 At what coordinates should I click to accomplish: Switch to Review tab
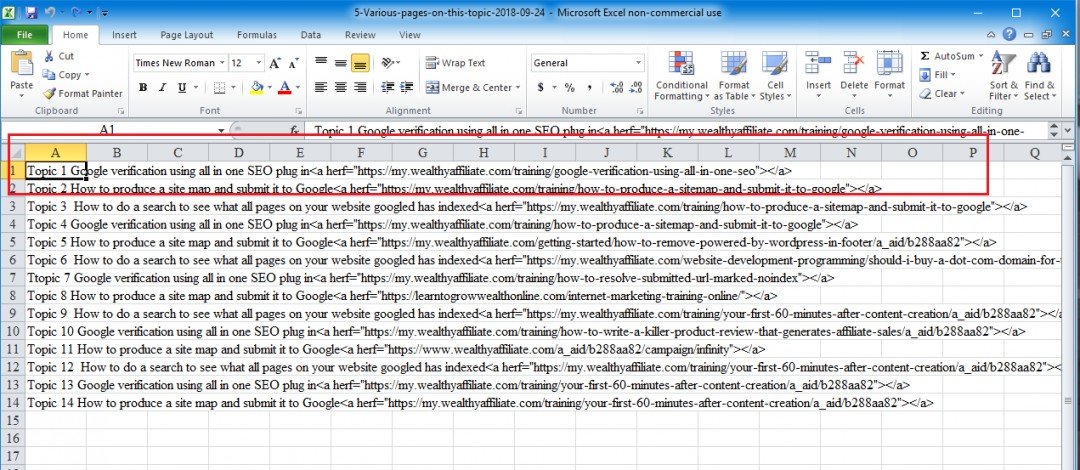tap(360, 34)
